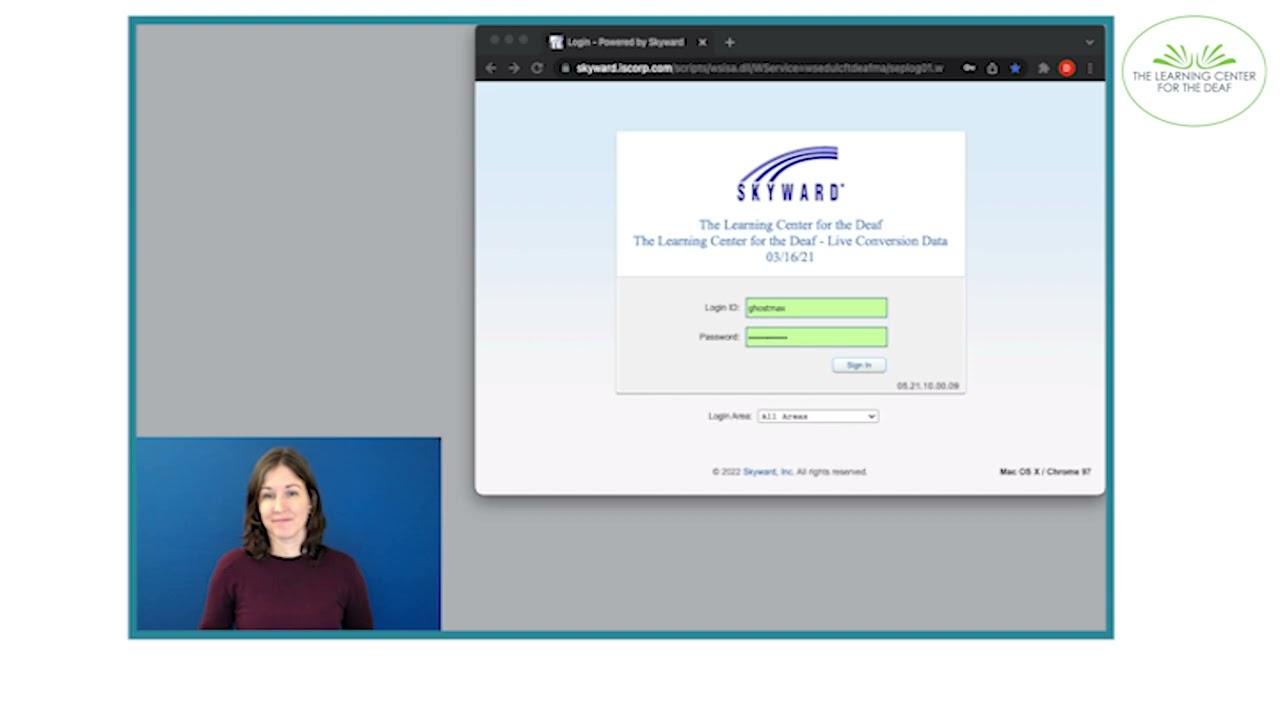This screenshot has width=1280, height=720.
Task: Click the Sign In button
Action: (x=859, y=365)
